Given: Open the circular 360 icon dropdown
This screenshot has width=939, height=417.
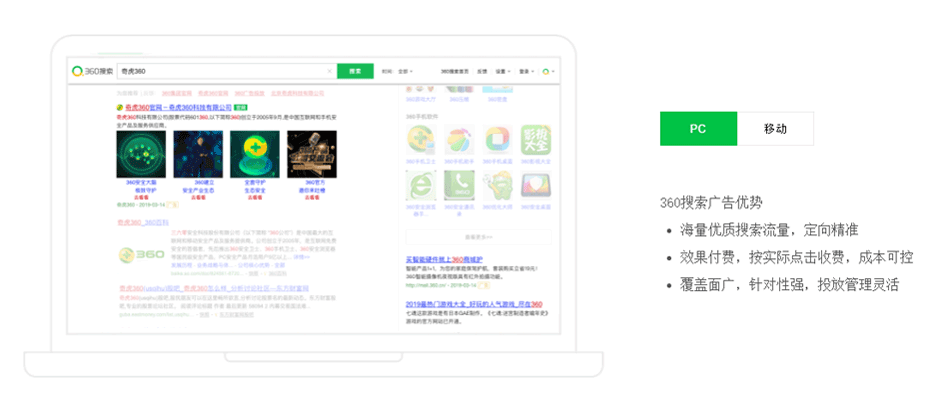Looking at the screenshot, I should tap(548, 71).
